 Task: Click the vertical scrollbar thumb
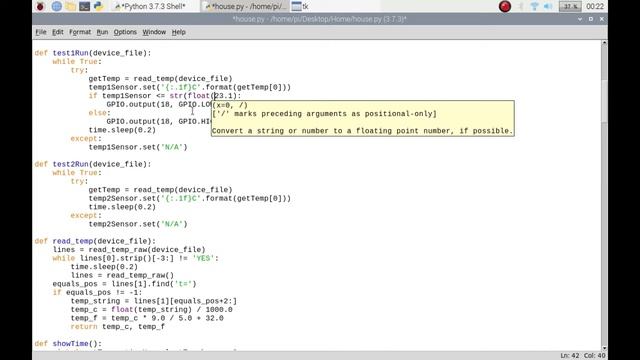point(604,100)
